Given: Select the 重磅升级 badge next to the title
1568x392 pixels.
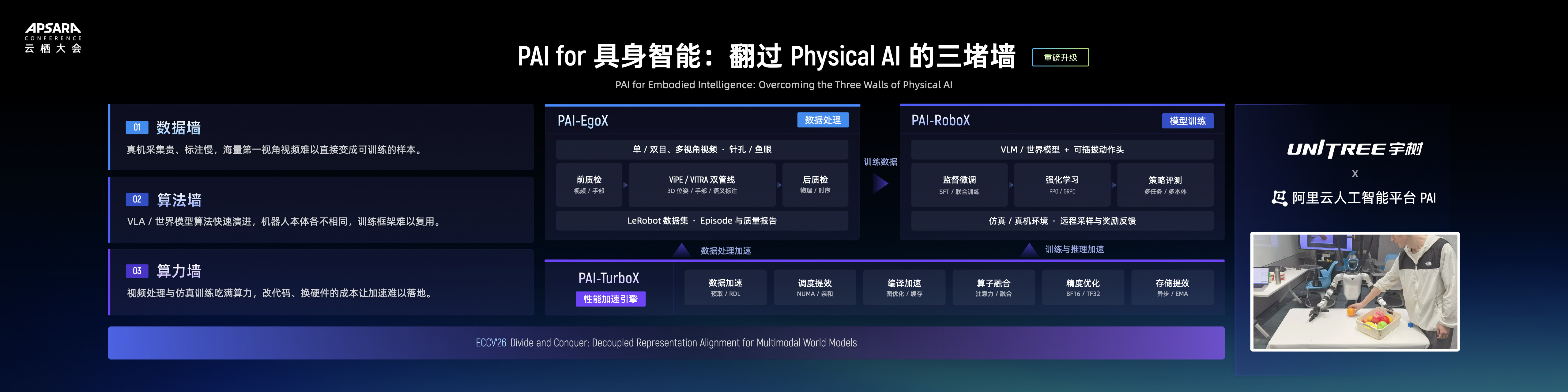Looking at the screenshot, I should 1060,57.
